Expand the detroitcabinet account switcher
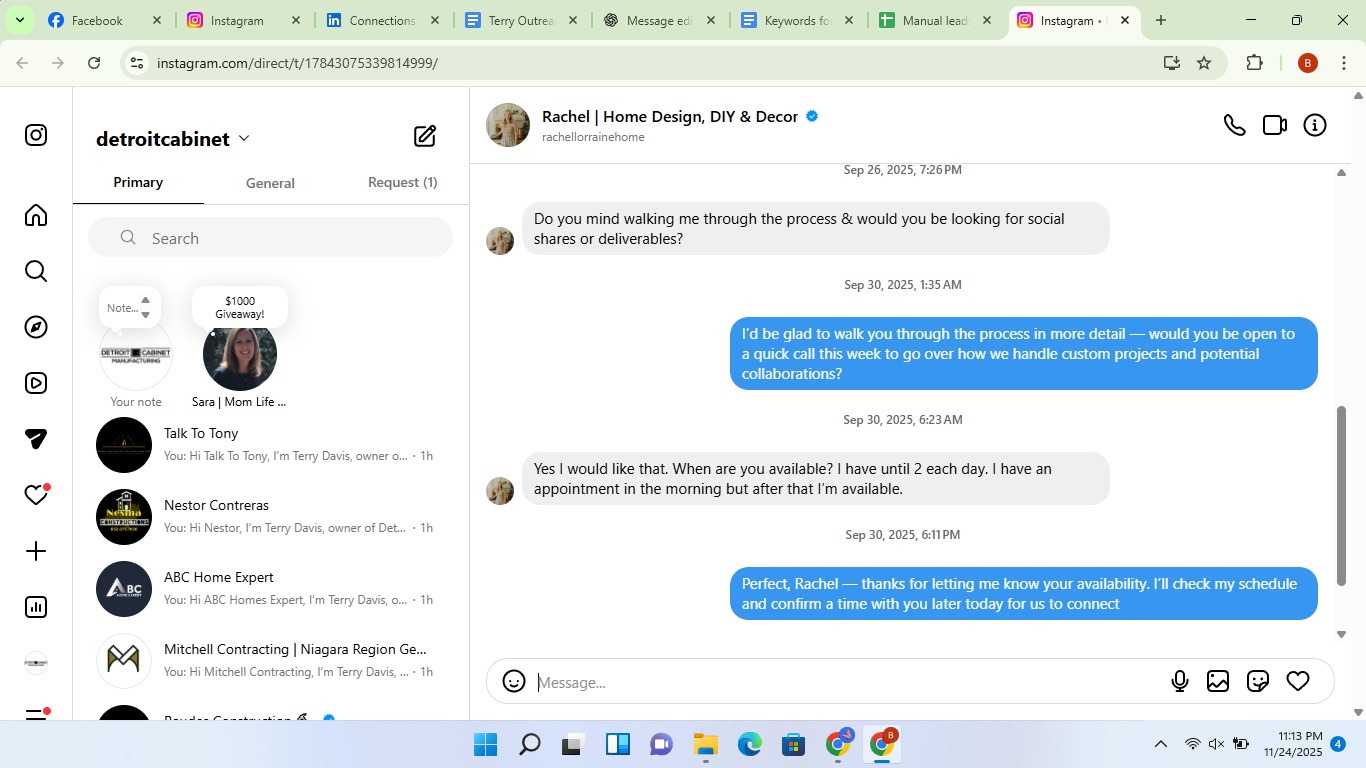 pos(244,139)
